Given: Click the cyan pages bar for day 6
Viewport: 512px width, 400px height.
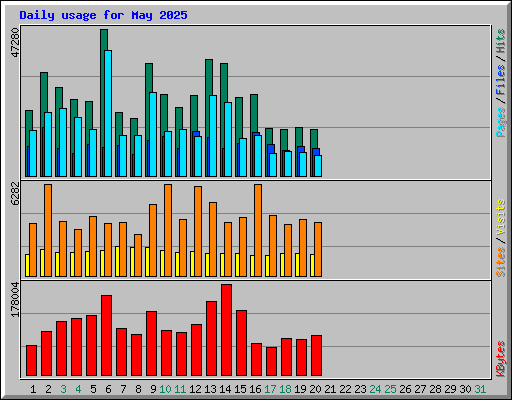Looking at the screenshot, I should pos(108,113).
